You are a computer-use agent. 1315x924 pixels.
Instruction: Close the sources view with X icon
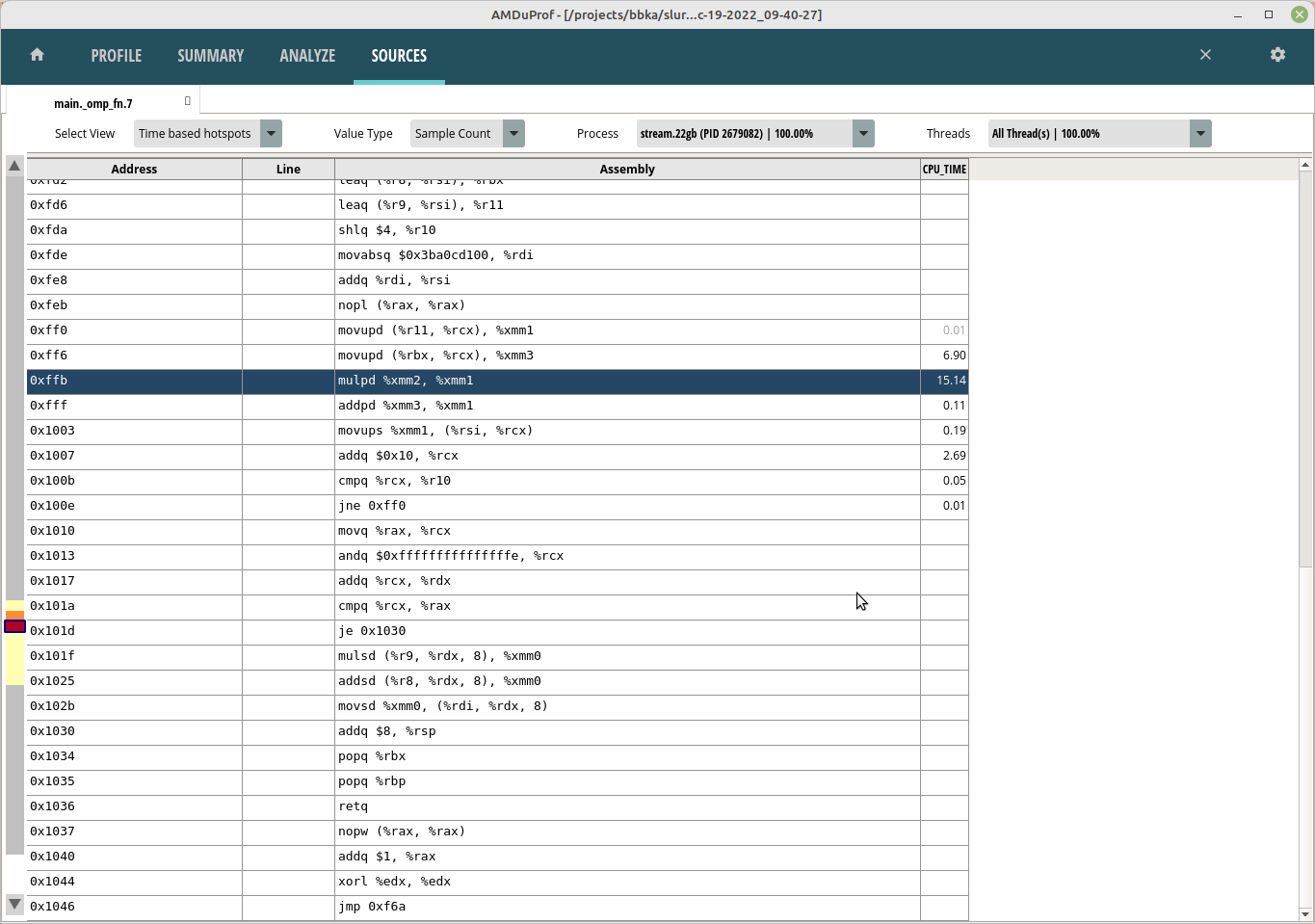(1205, 55)
